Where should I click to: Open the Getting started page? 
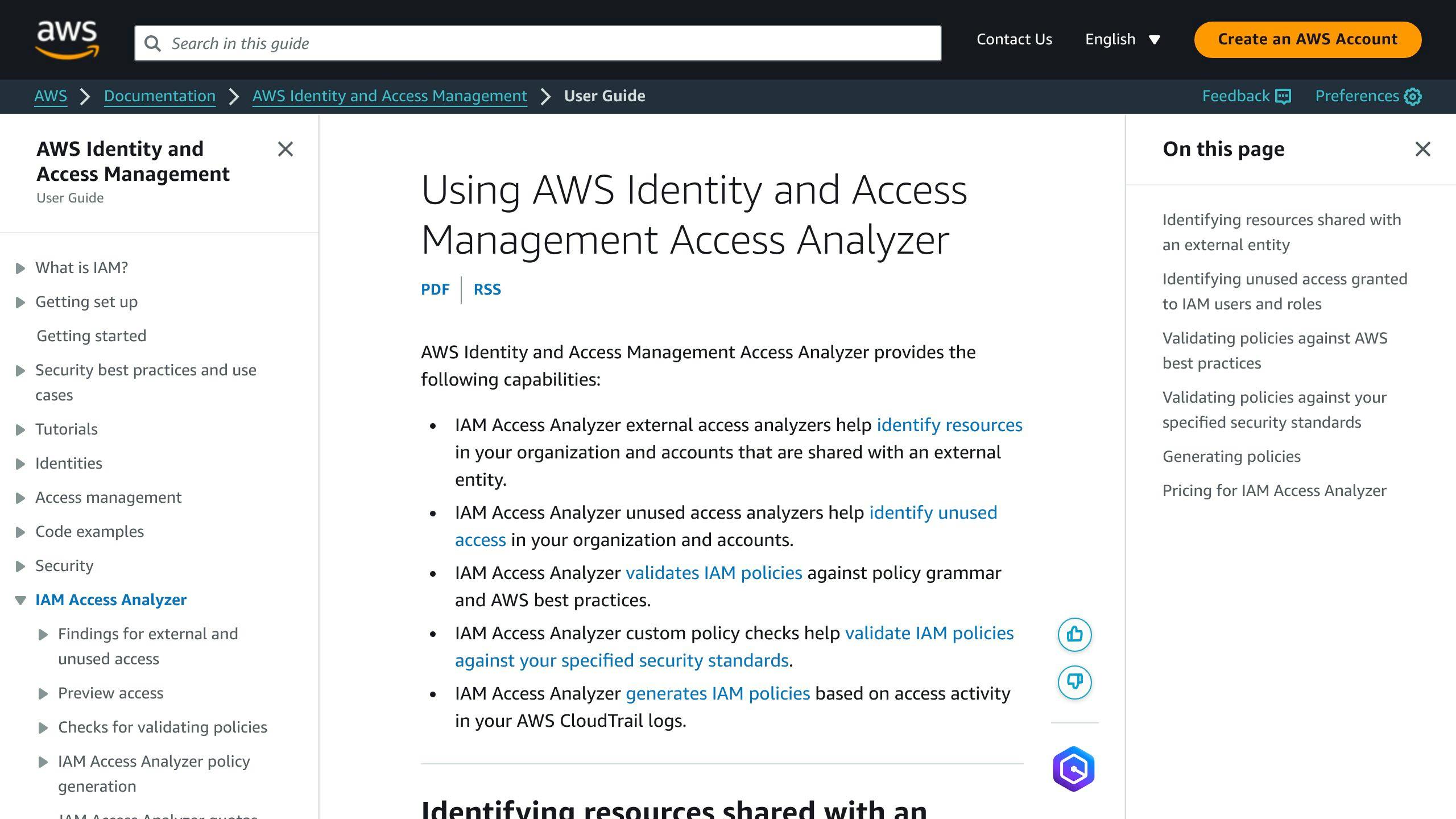pyautogui.click(x=92, y=336)
